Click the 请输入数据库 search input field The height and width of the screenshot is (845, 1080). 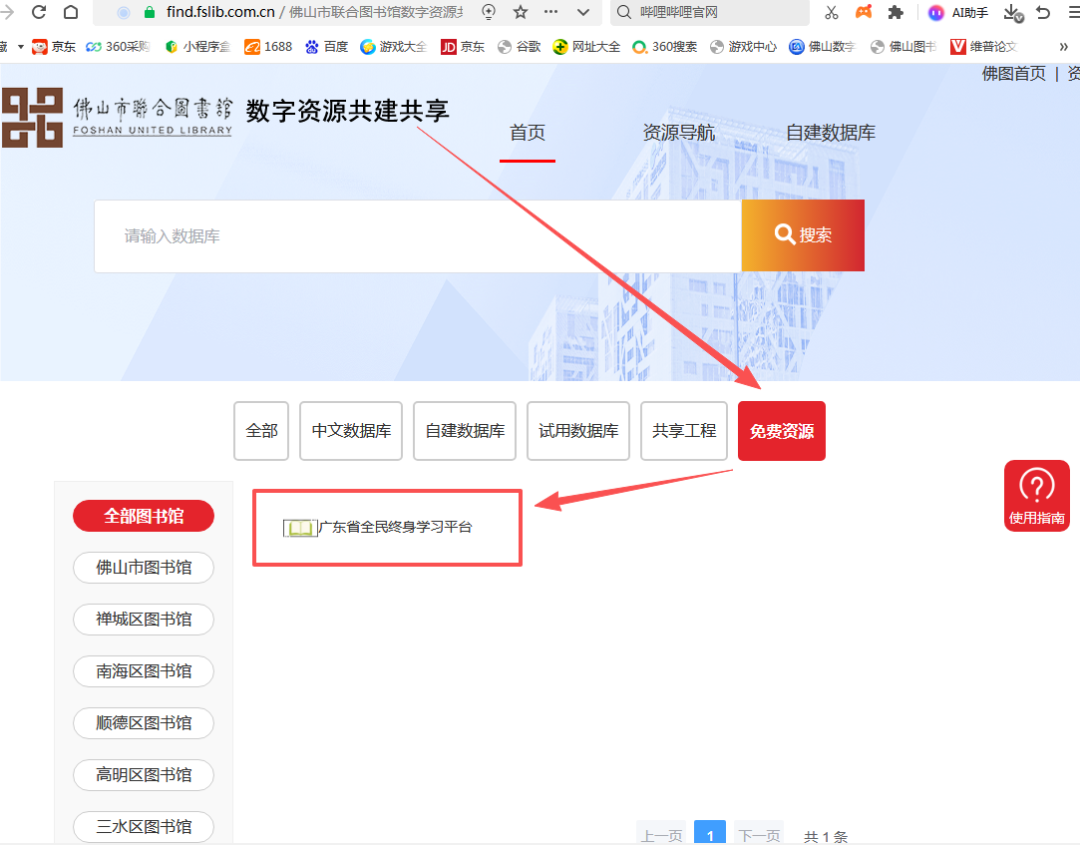[418, 236]
